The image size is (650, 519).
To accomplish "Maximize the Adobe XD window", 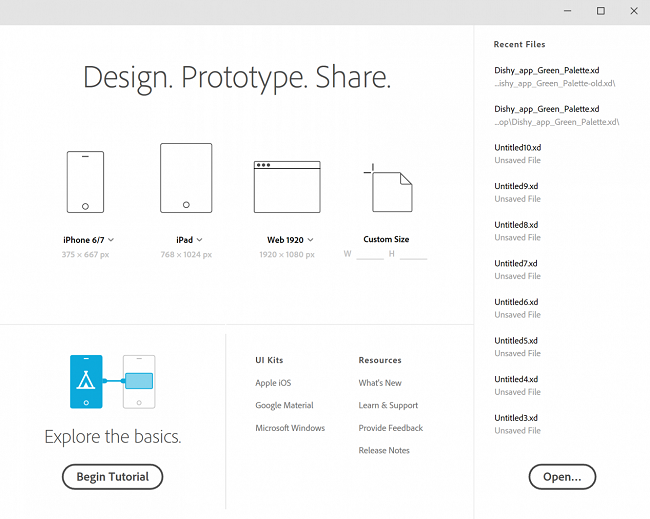I will tap(601, 11).
